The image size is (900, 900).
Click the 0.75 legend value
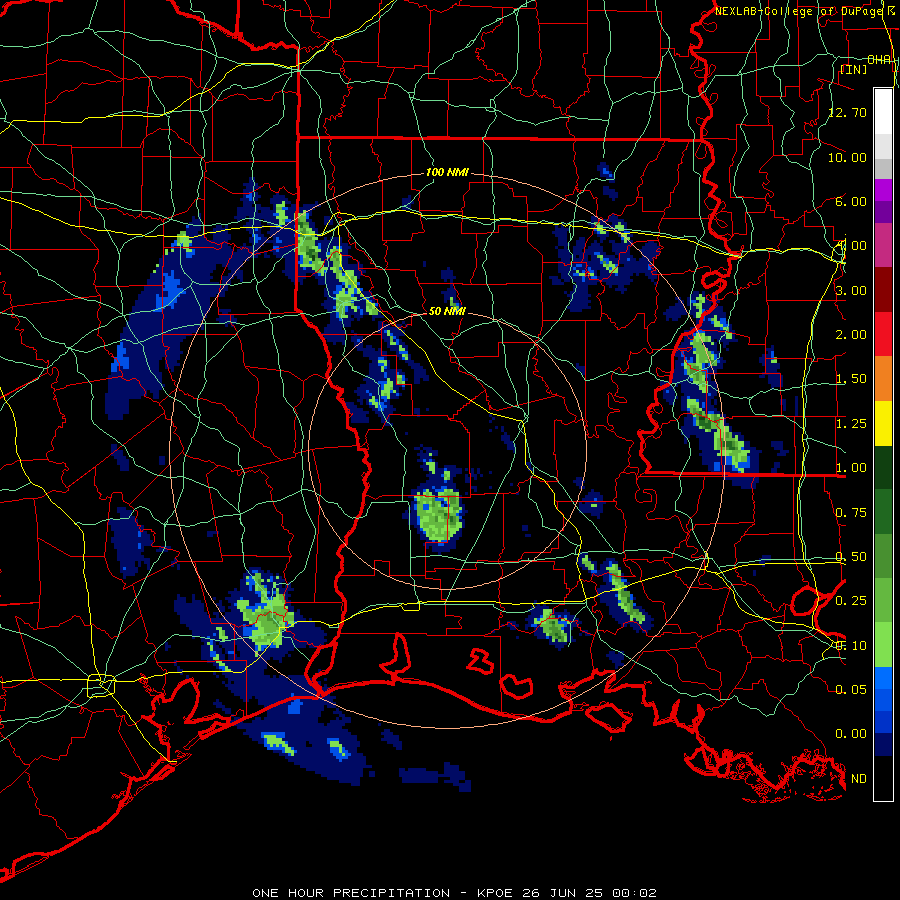pos(851,513)
